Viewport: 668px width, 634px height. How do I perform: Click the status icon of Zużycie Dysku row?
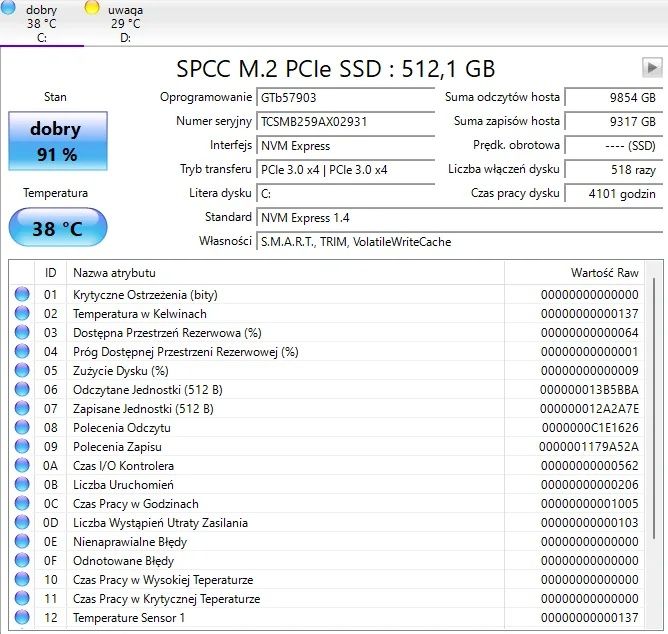click(x=22, y=370)
